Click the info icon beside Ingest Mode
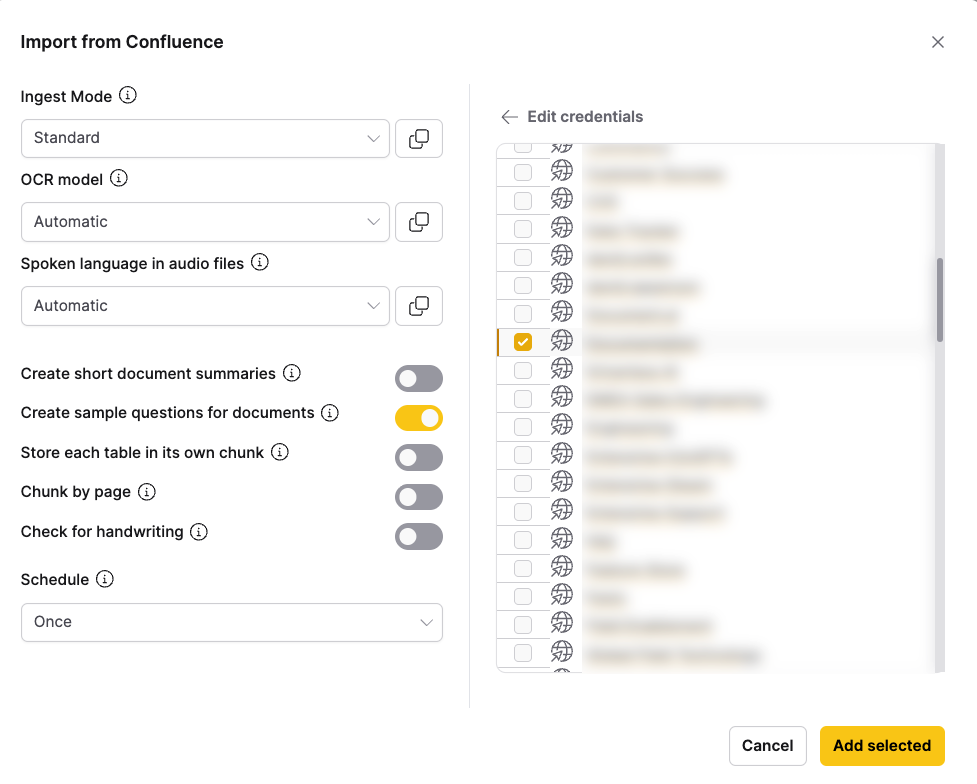Image resolution: width=977 pixels, height=784 pixels. 128,96
